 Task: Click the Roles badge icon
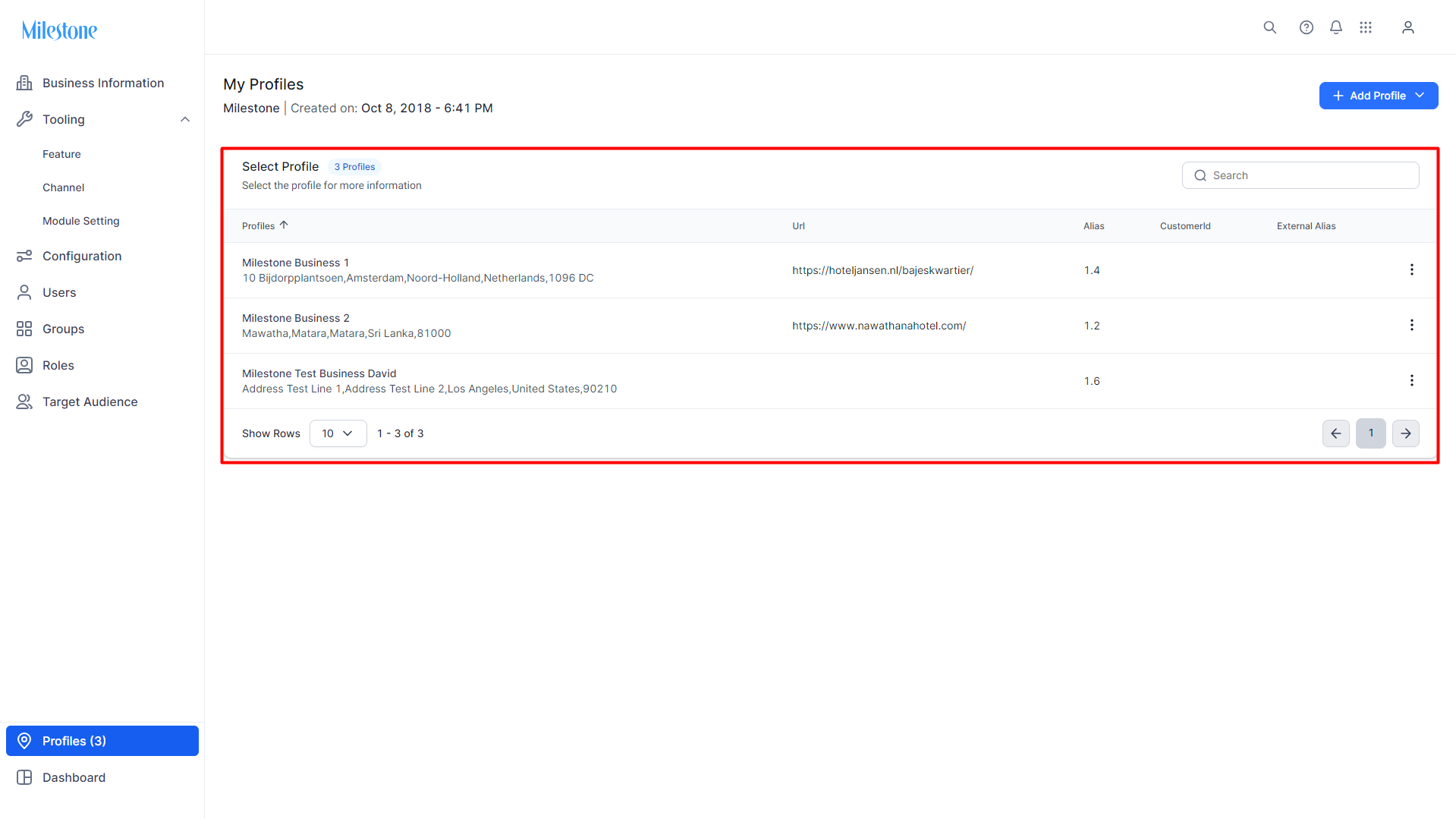(24, 365)
